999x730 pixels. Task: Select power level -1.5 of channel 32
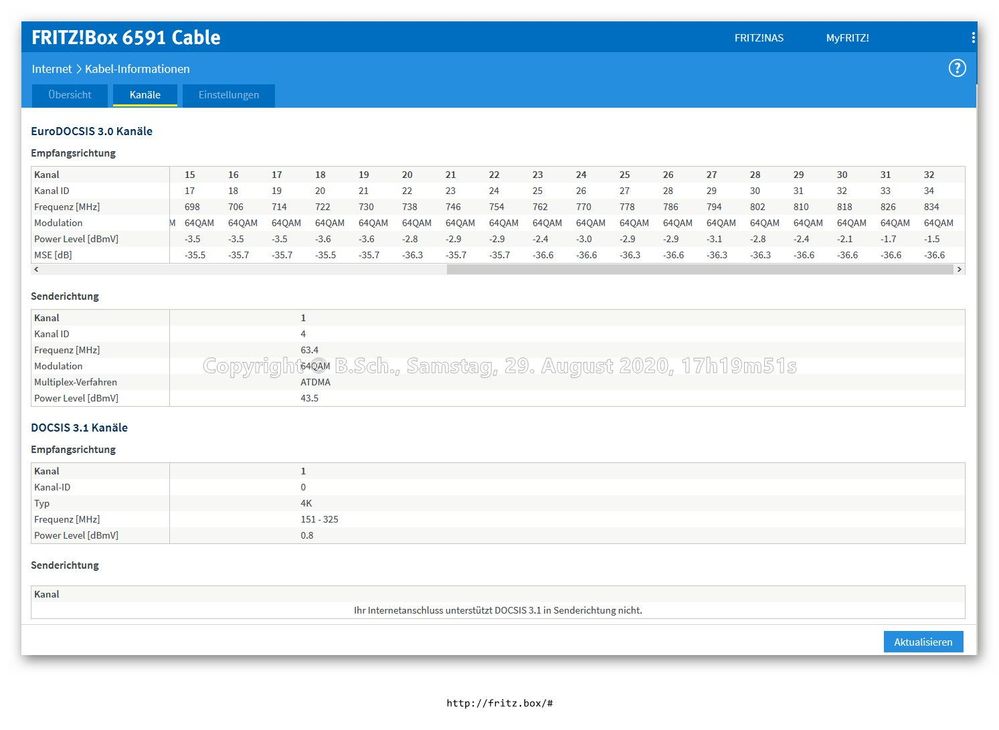click(x=931, y=239)
